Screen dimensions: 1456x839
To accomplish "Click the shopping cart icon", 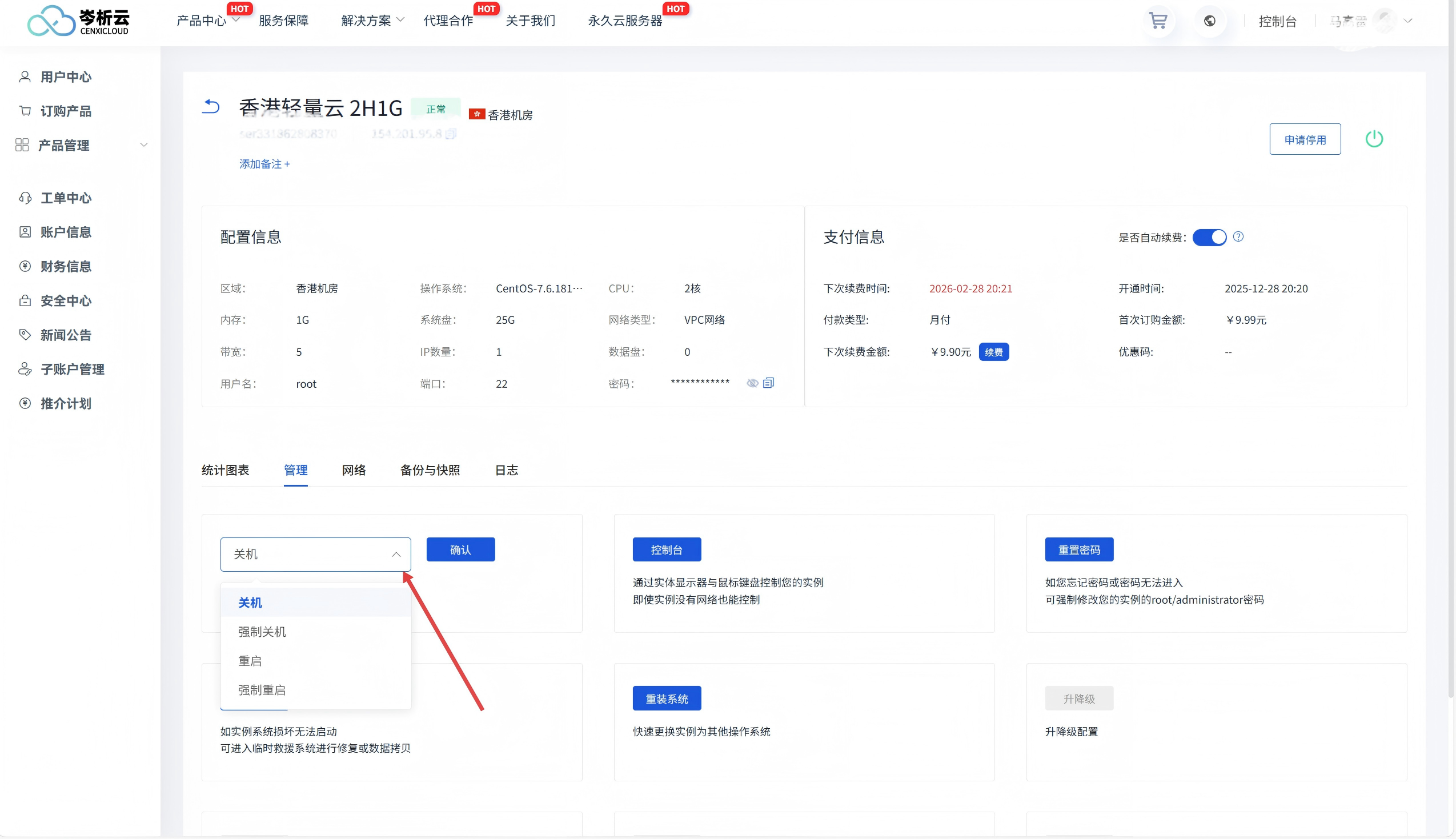I will coord(1157,21).
